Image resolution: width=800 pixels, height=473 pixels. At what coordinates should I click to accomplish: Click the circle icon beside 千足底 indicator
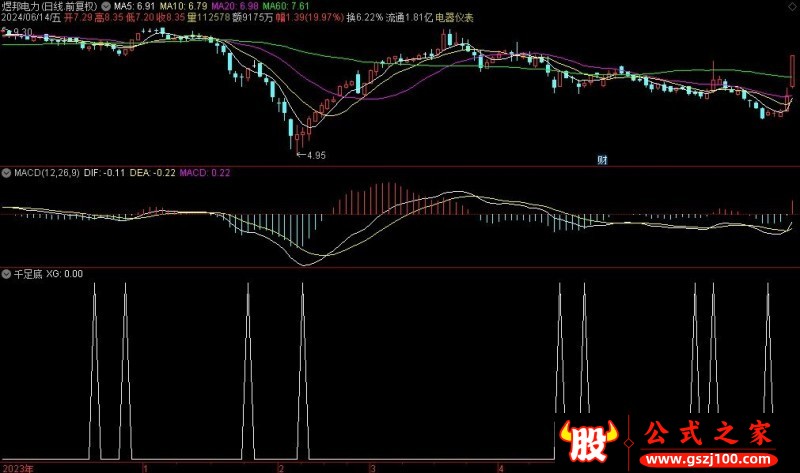[7, 273]
